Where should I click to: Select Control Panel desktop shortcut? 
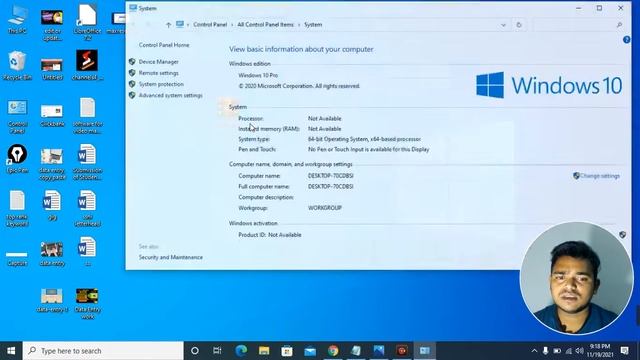(x=17, y=116)
